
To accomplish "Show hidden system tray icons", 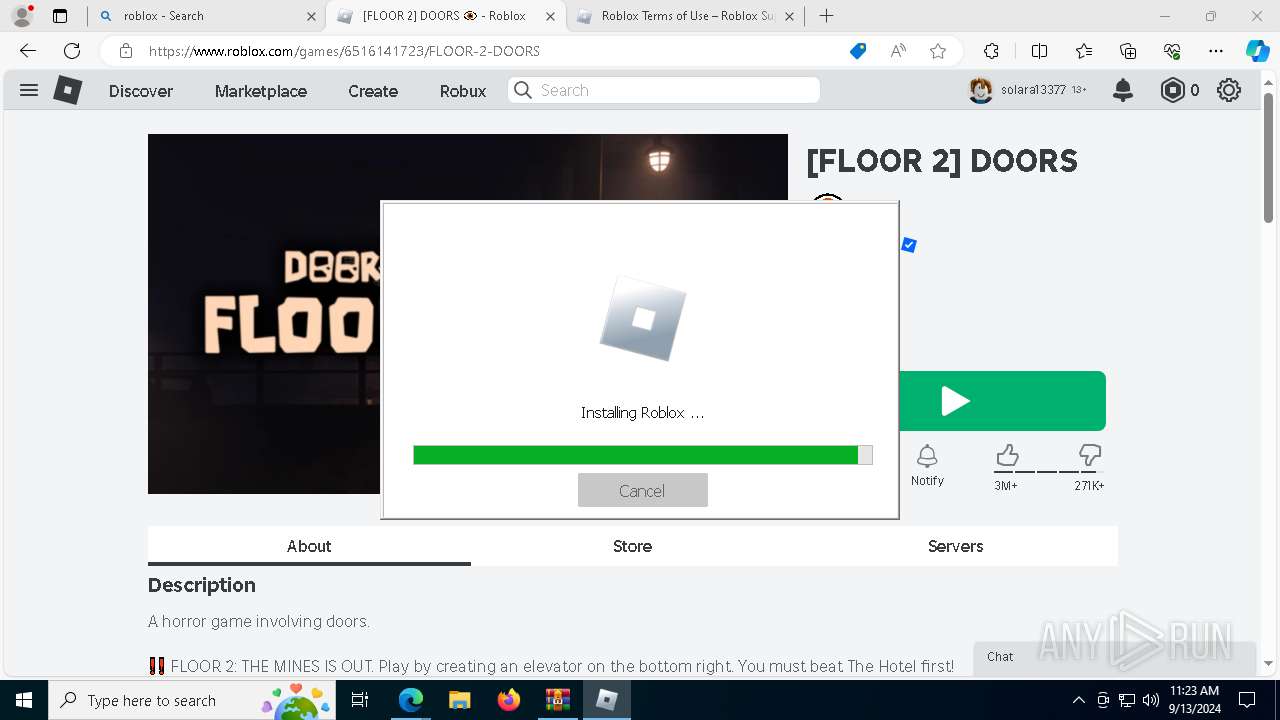I will click(x=1078, y=700).
